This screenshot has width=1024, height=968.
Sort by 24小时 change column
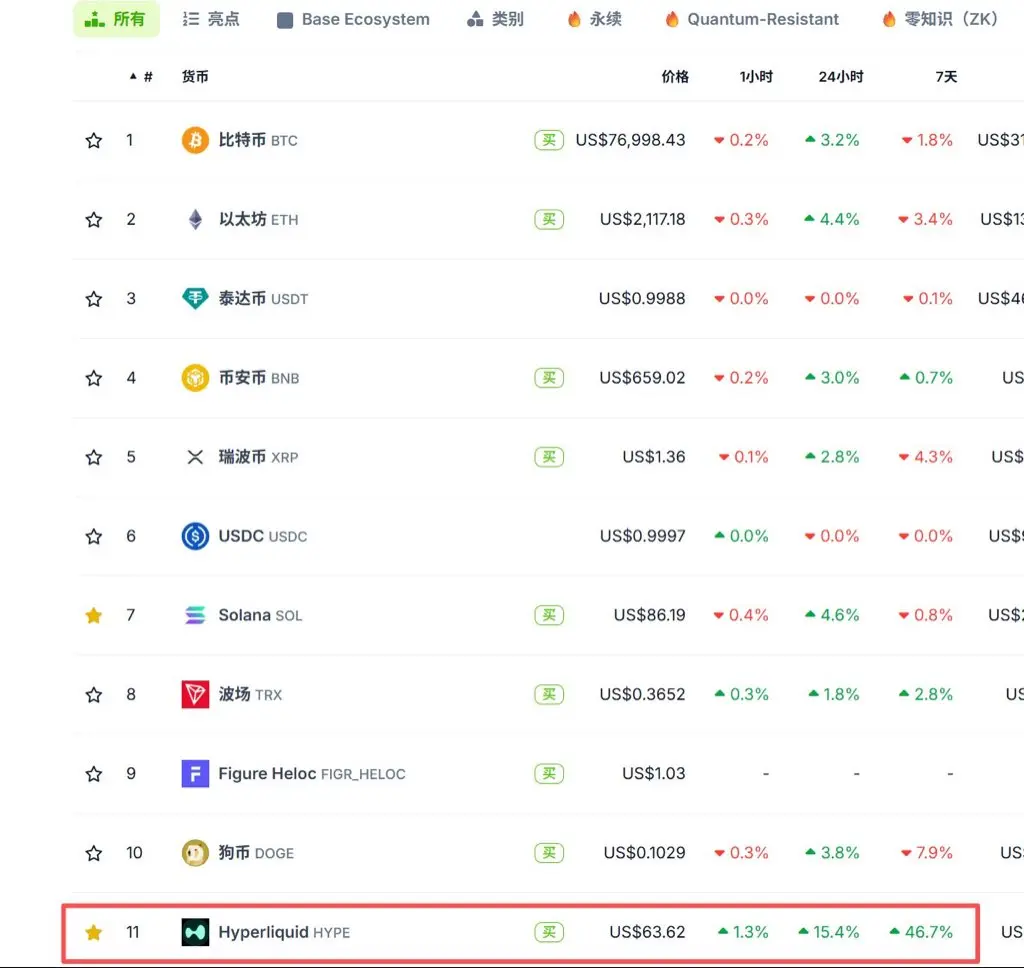point(841,77)
